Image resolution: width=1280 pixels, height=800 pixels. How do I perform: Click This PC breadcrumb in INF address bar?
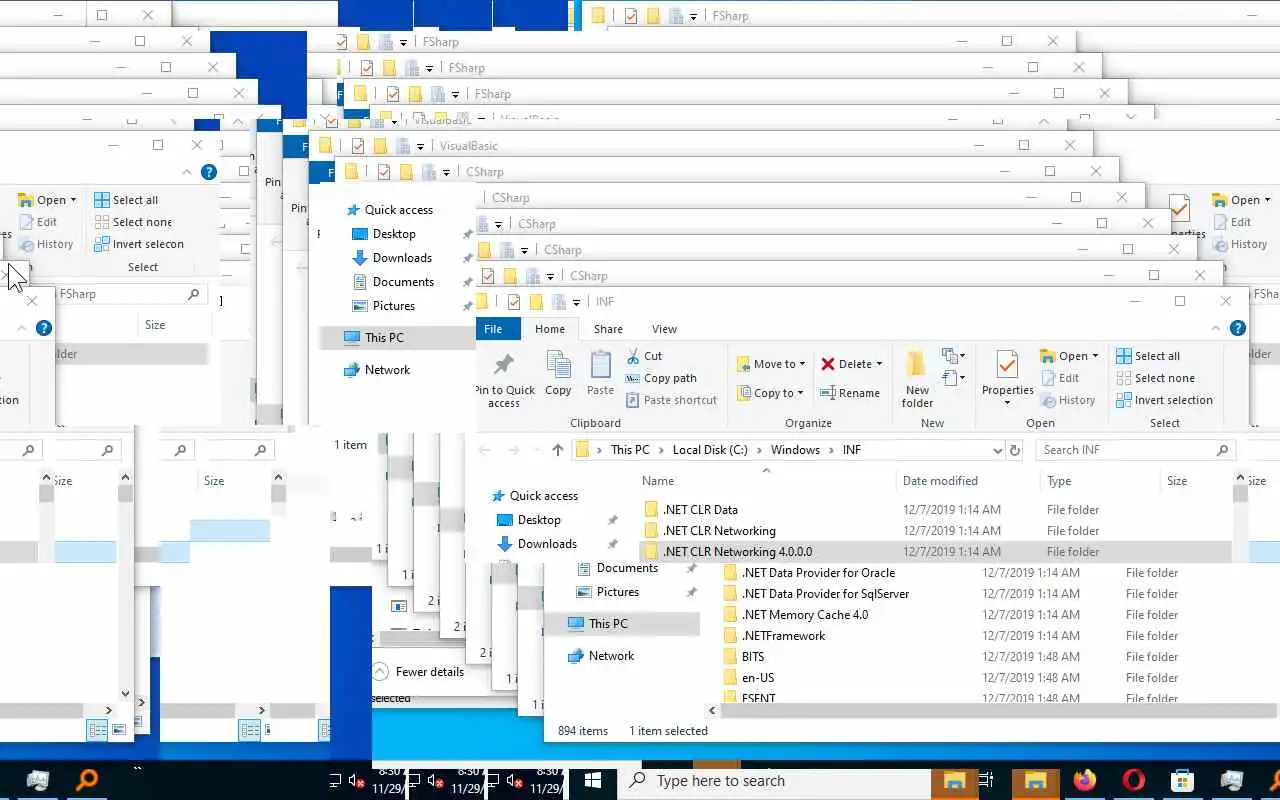630,450
